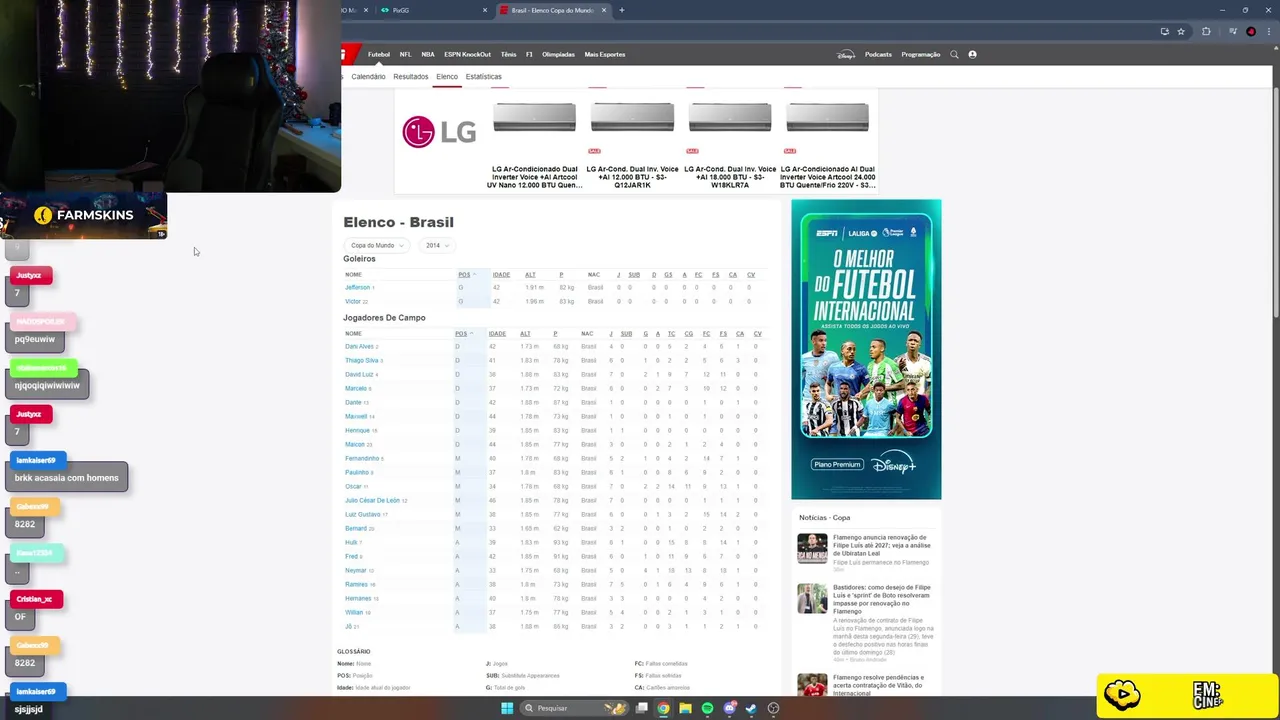Viewport: 1280px width, 720px height.
Task: Open the Copa do Mundo competition dropdown
Action: (376, 245)
